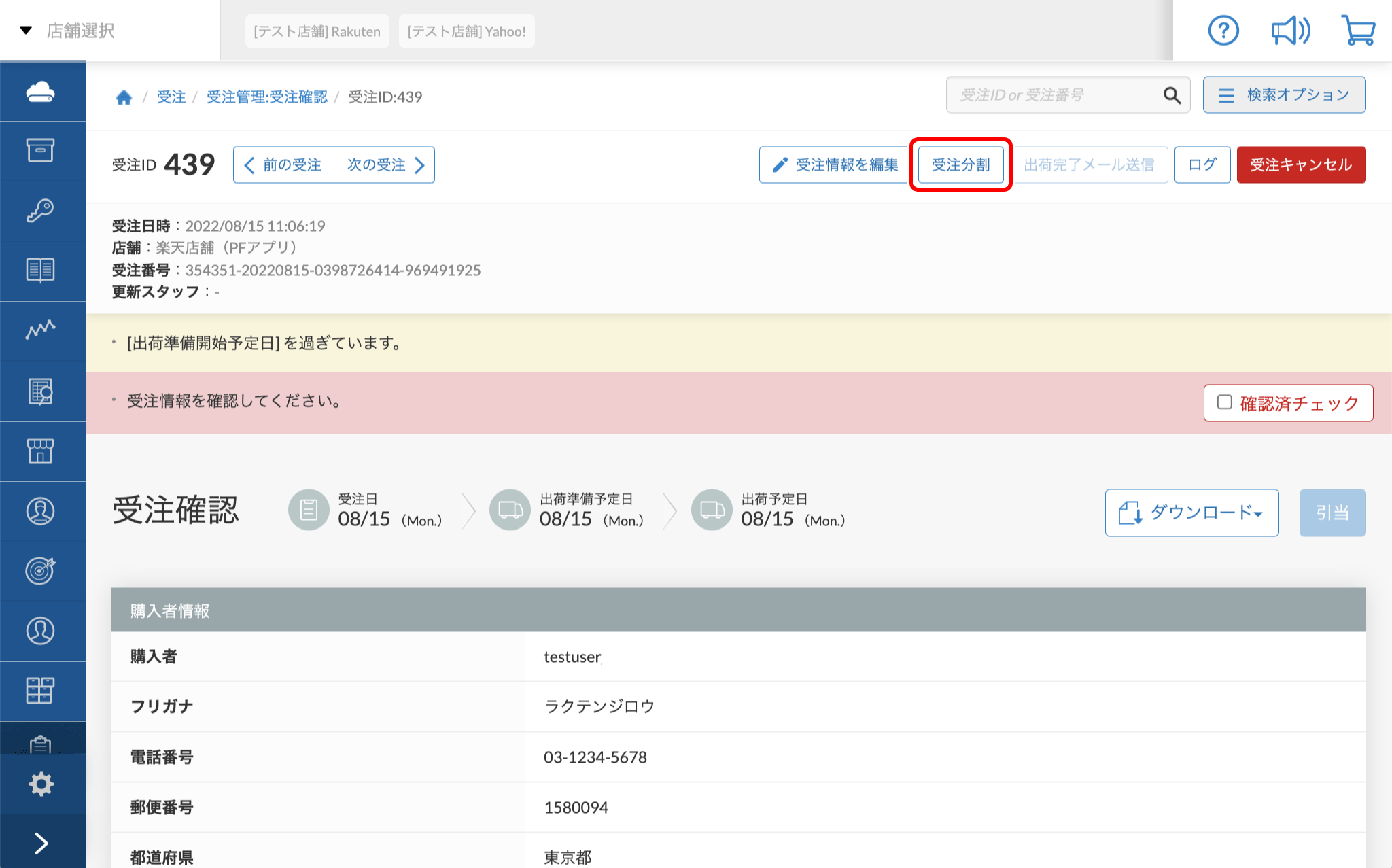Image resolution: width=1392 pixels, height=868 pixels.
Task: Open settings gear in sidebar
Action: coord(41,784)
